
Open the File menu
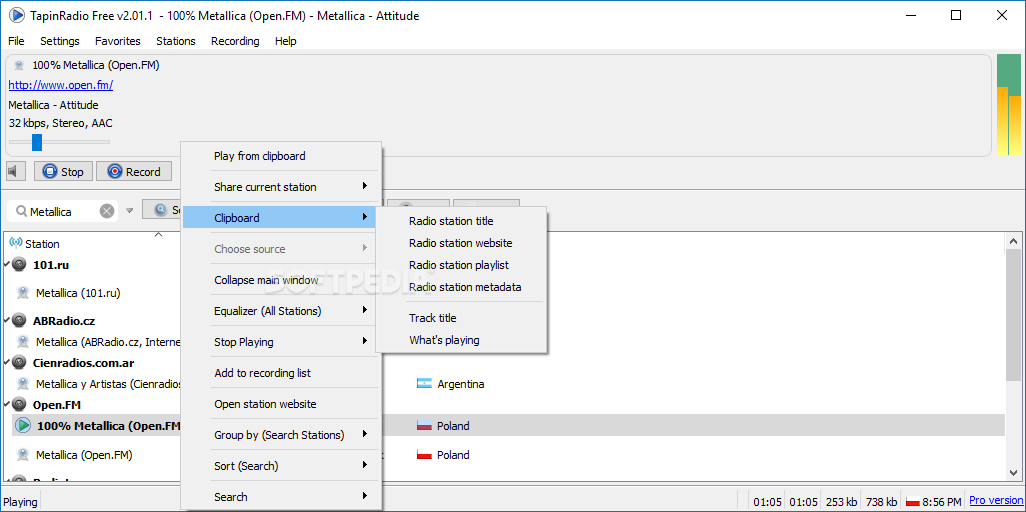click(16, 41)
